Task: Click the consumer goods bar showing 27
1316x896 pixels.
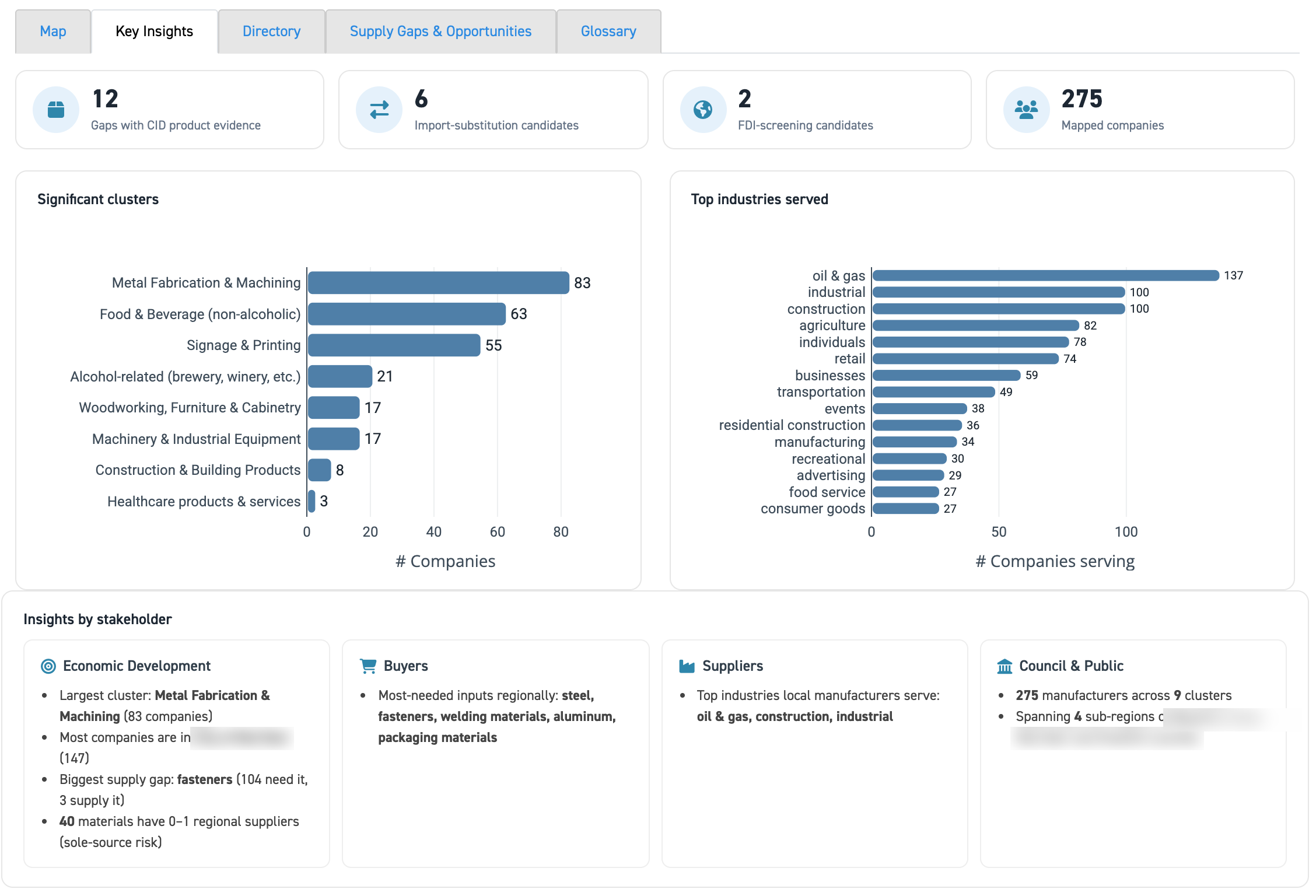Action: point(906,509)
